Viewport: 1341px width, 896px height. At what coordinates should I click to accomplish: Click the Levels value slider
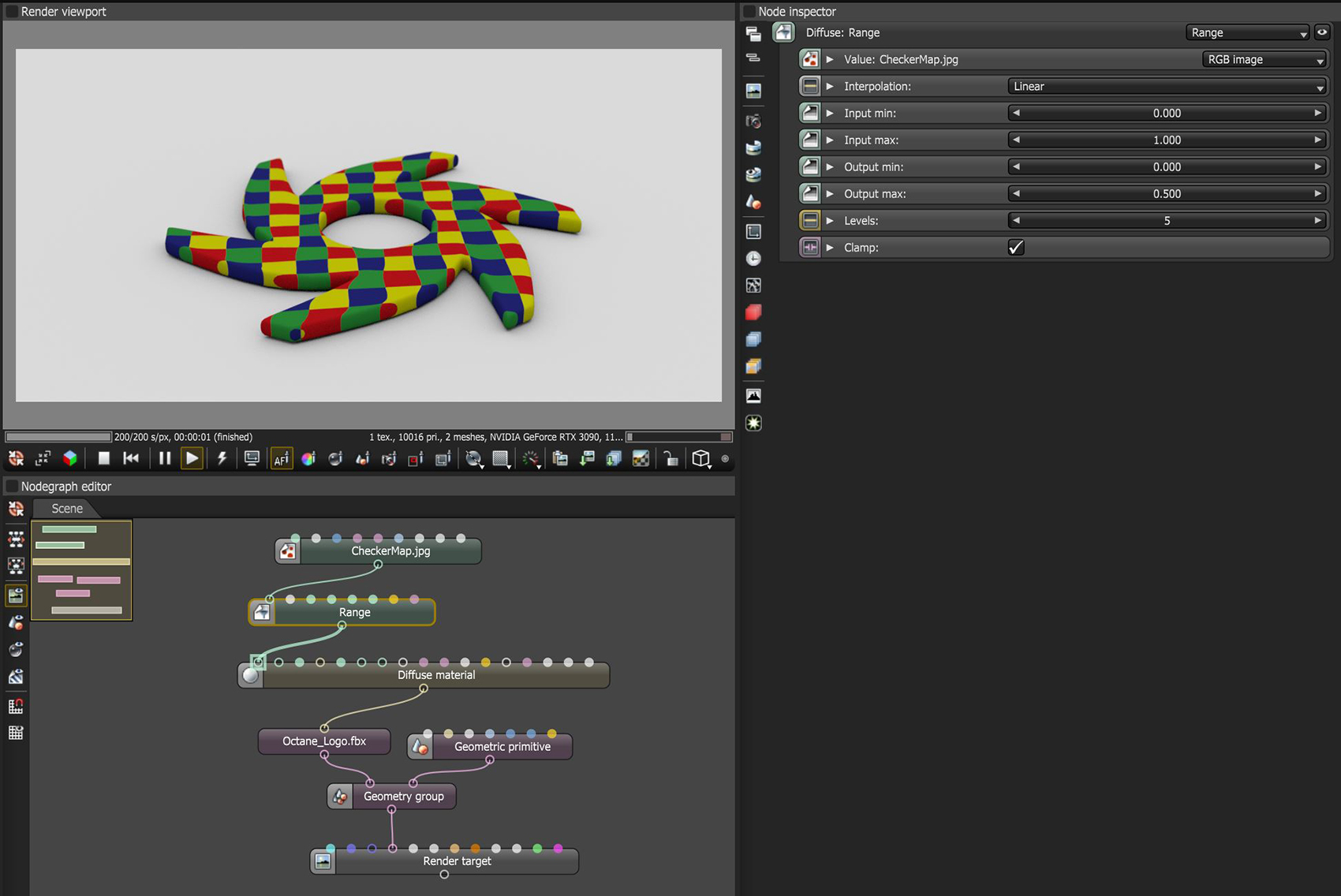pos(1167,220)
